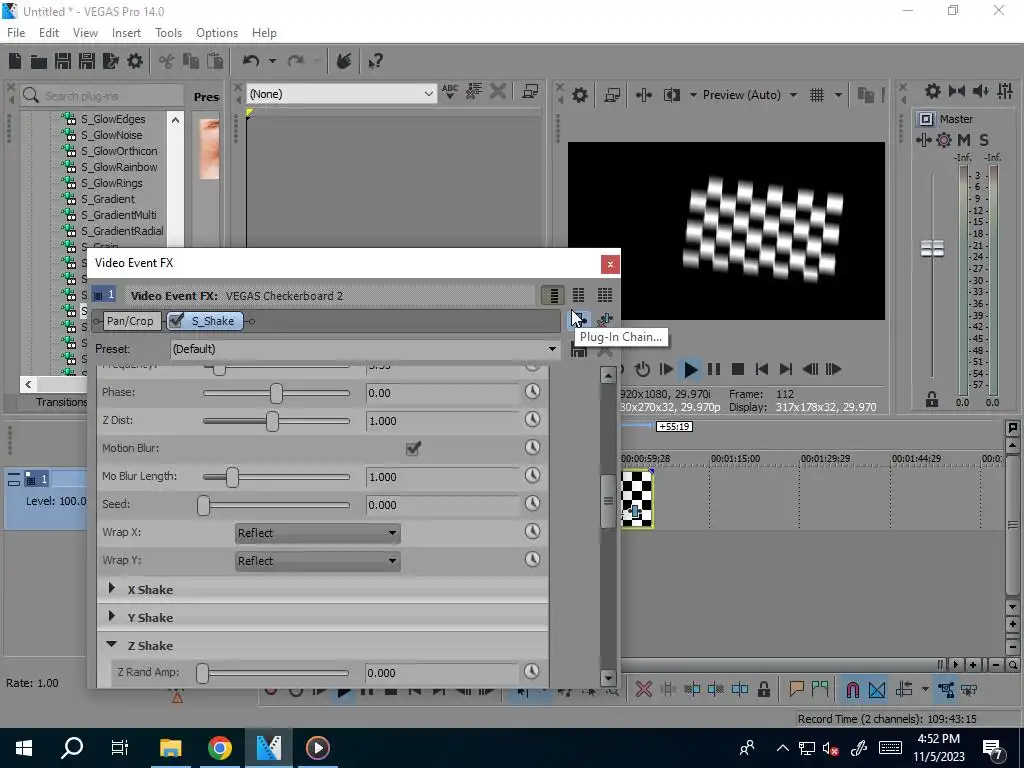Expand the Y Shake section
This screenshot has width=1024, height=768.
click(112, 616)
